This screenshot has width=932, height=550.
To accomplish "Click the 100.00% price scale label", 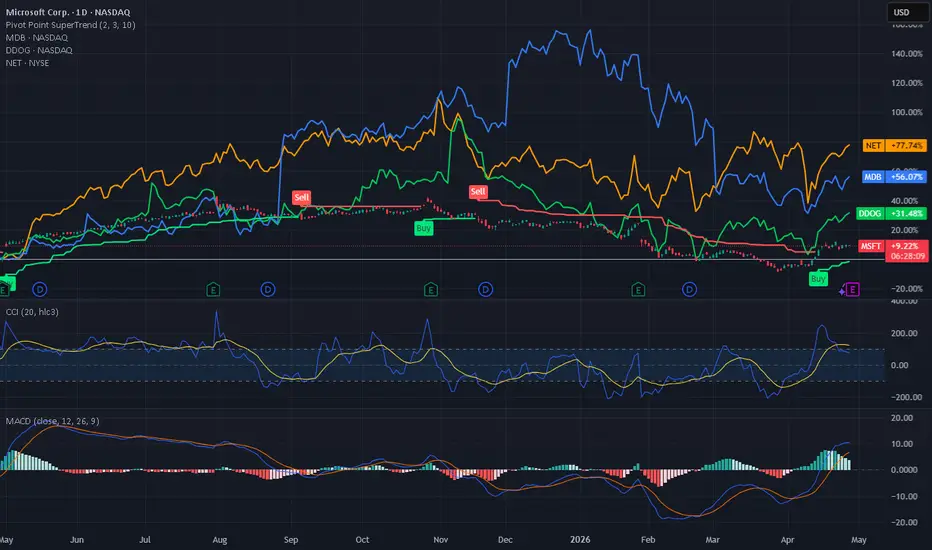I will coord(906,112).
